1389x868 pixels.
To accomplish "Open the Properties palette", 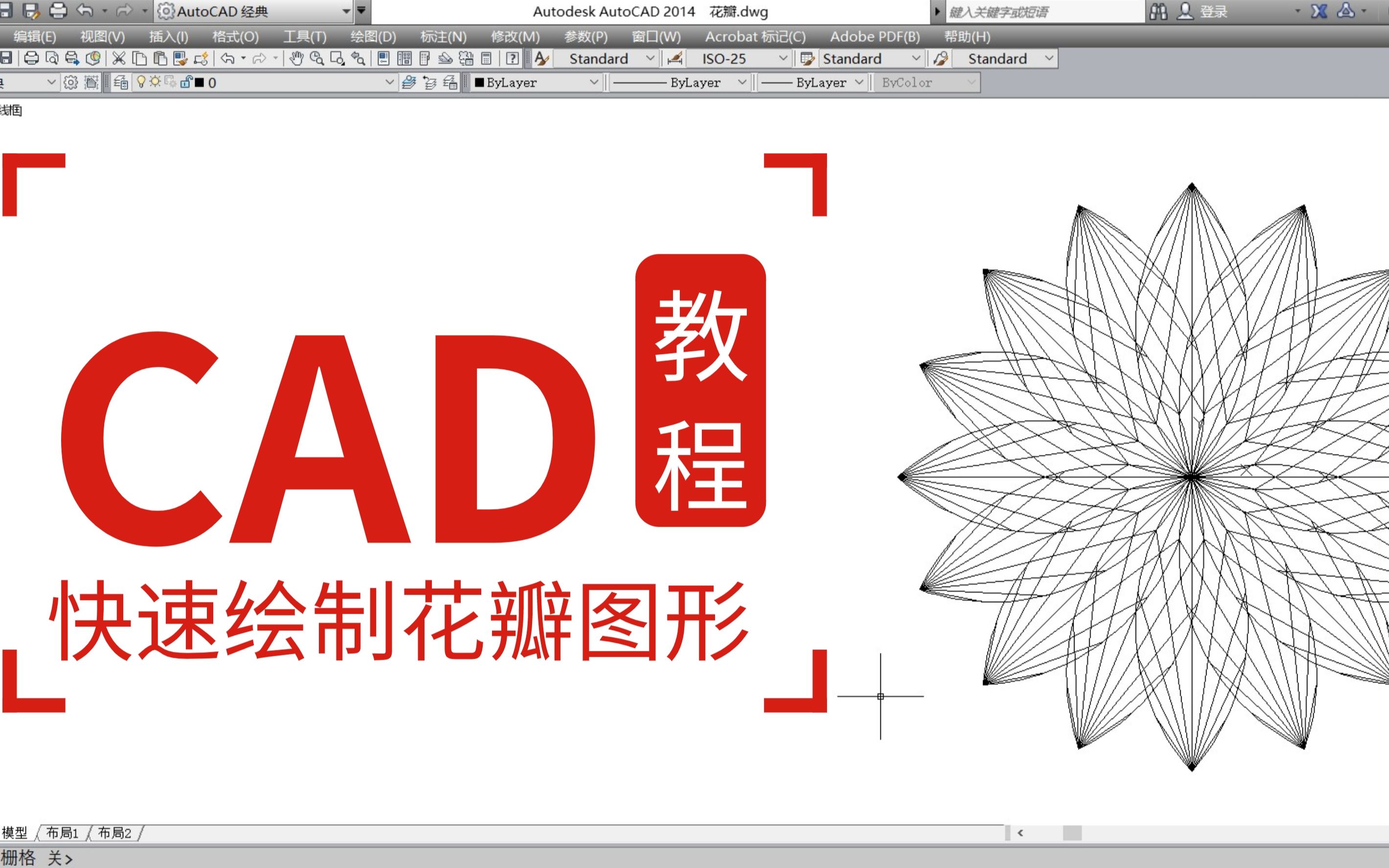I will [384, 59].
